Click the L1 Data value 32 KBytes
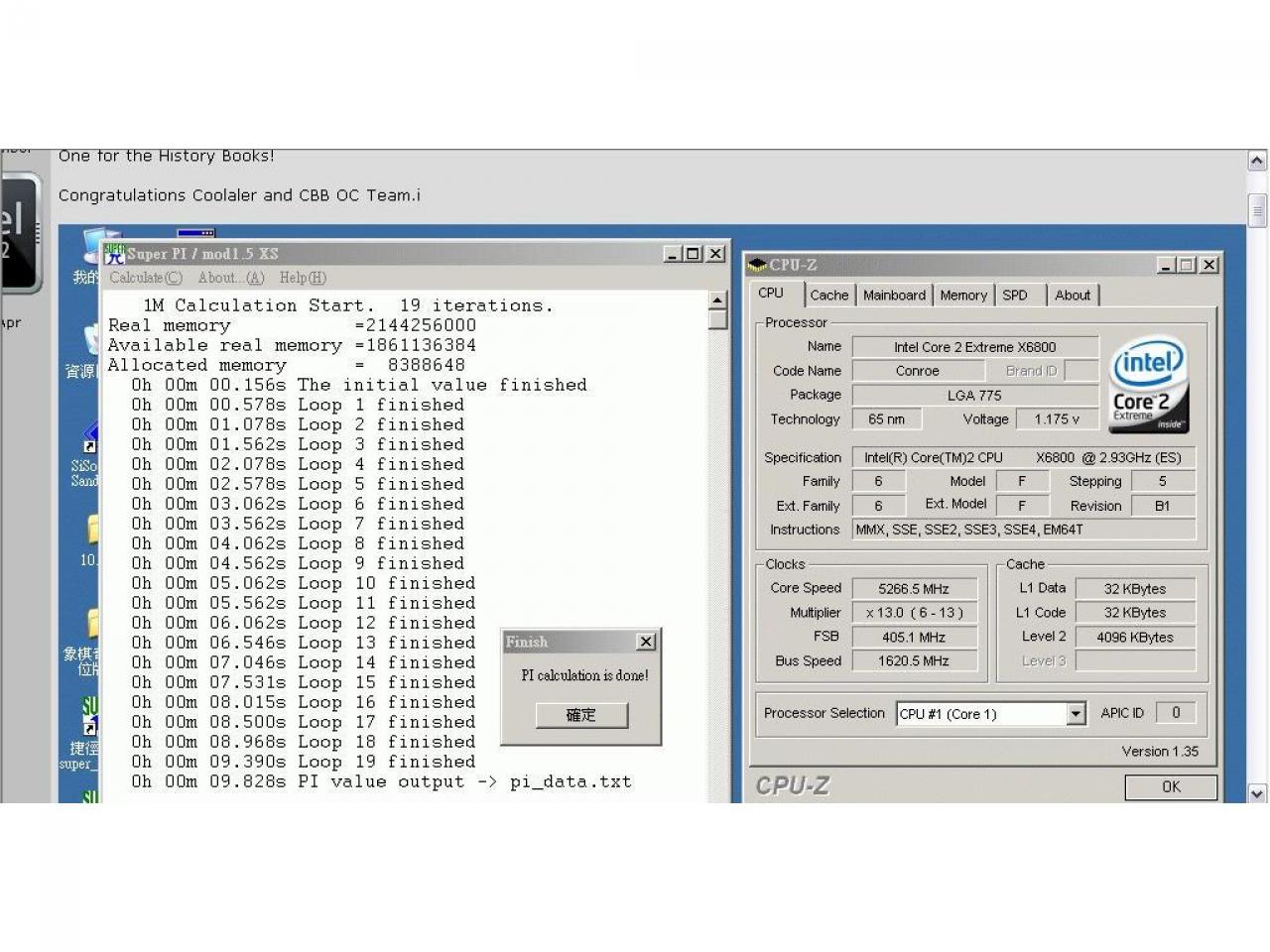 point(1135,589)
